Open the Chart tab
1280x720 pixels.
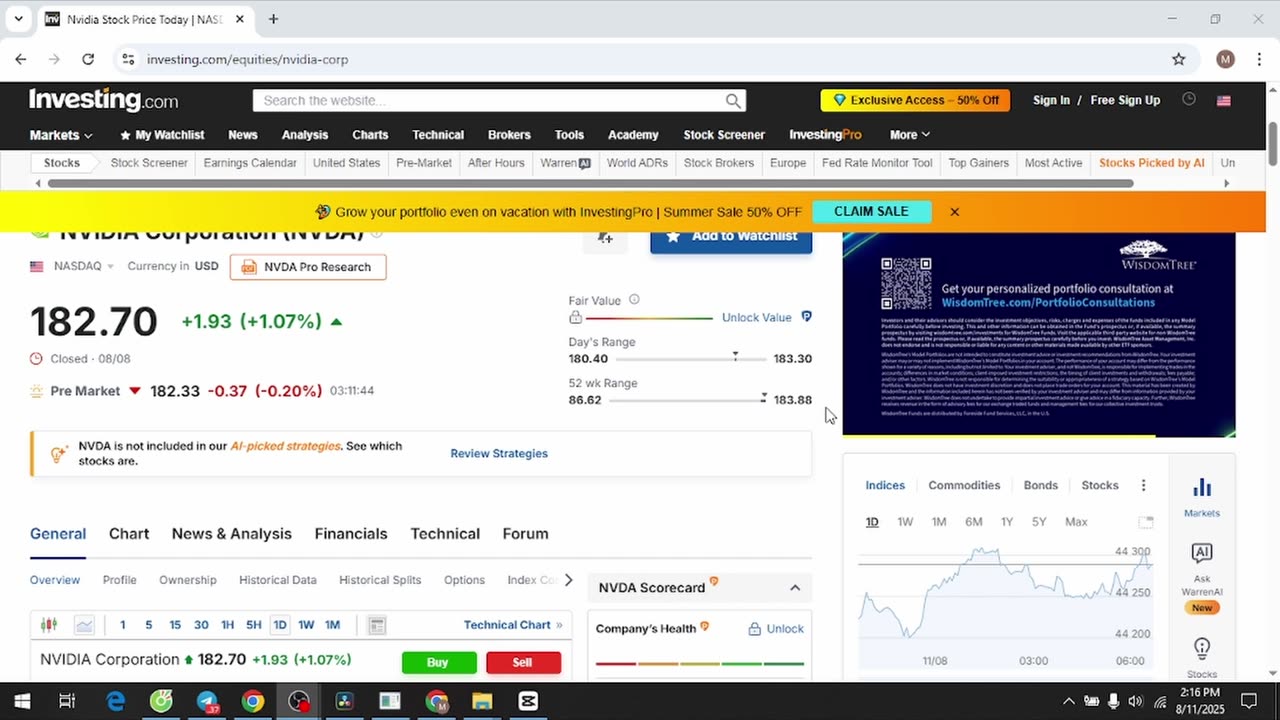[x=129, y=534]
